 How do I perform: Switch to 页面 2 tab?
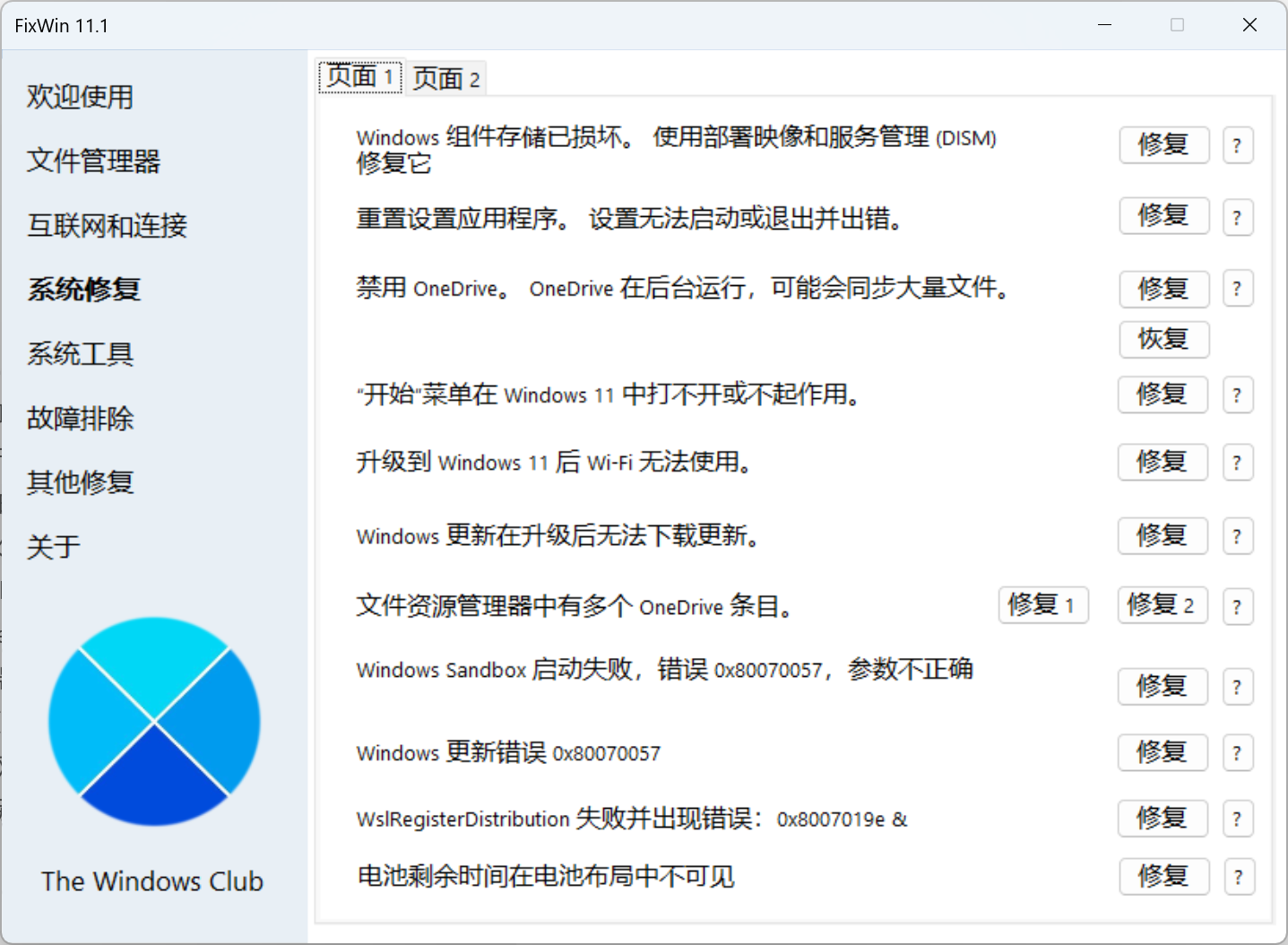pyautogui.click(x=446, y=79)
